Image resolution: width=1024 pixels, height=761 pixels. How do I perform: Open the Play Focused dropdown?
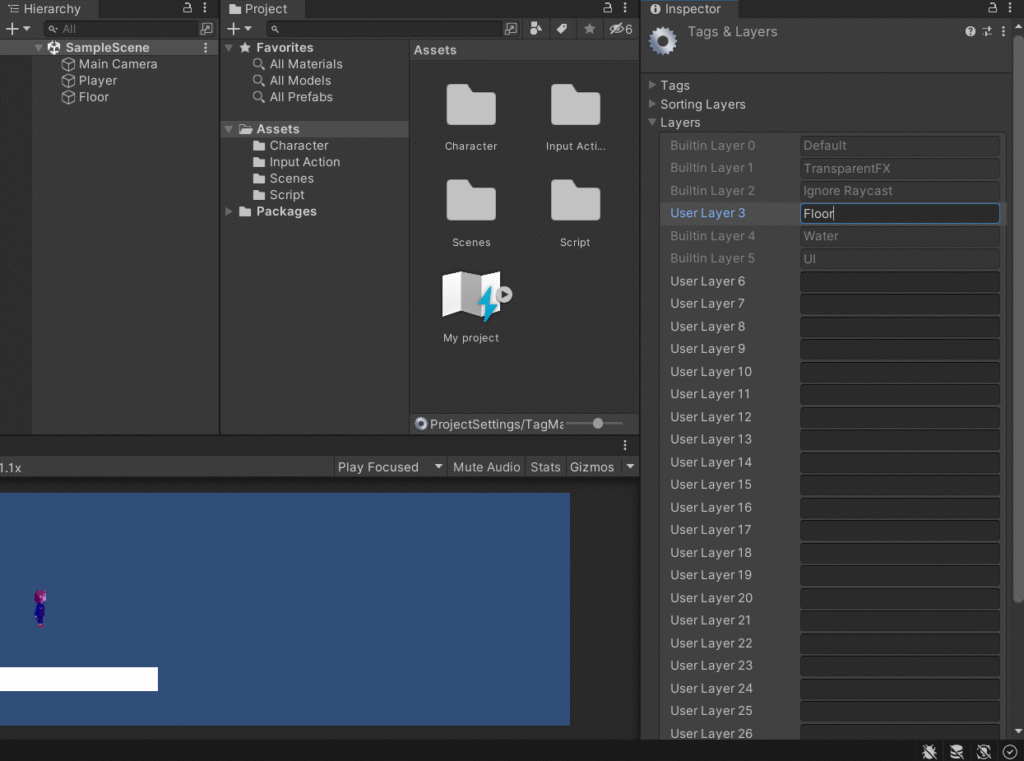(390, 467)
